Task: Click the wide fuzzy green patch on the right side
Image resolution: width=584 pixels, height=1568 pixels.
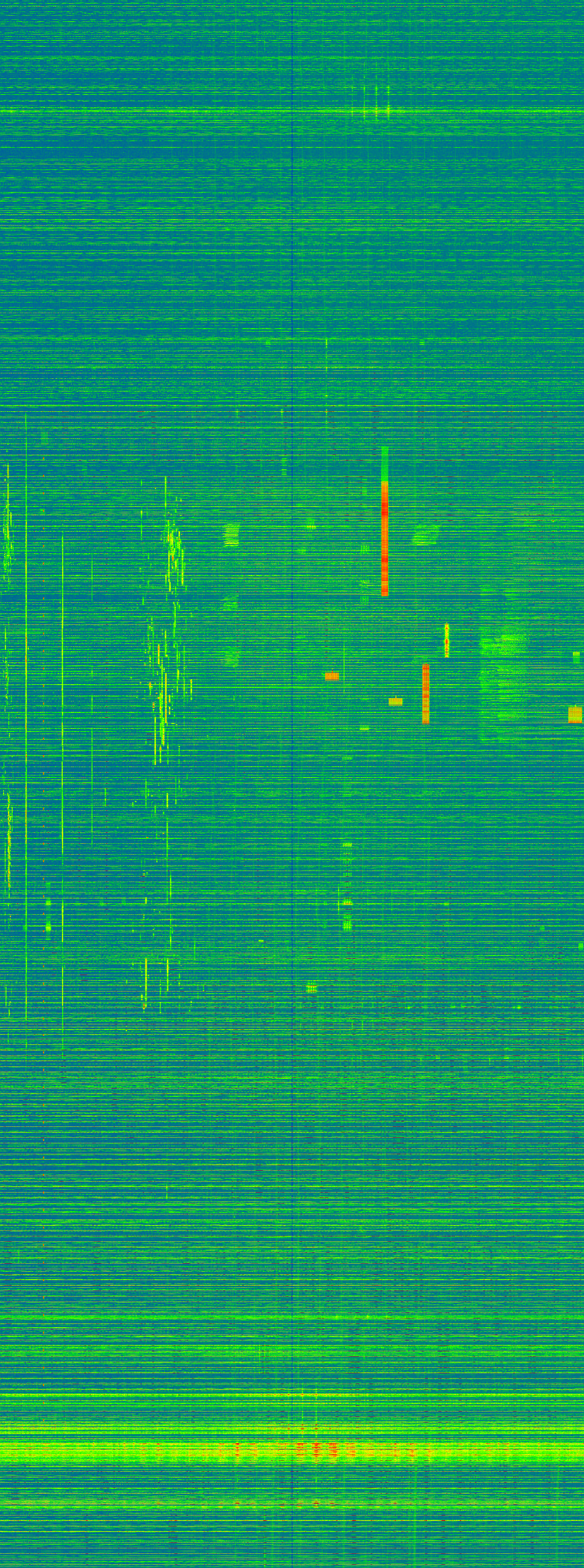Action: [x=506, y=670]
